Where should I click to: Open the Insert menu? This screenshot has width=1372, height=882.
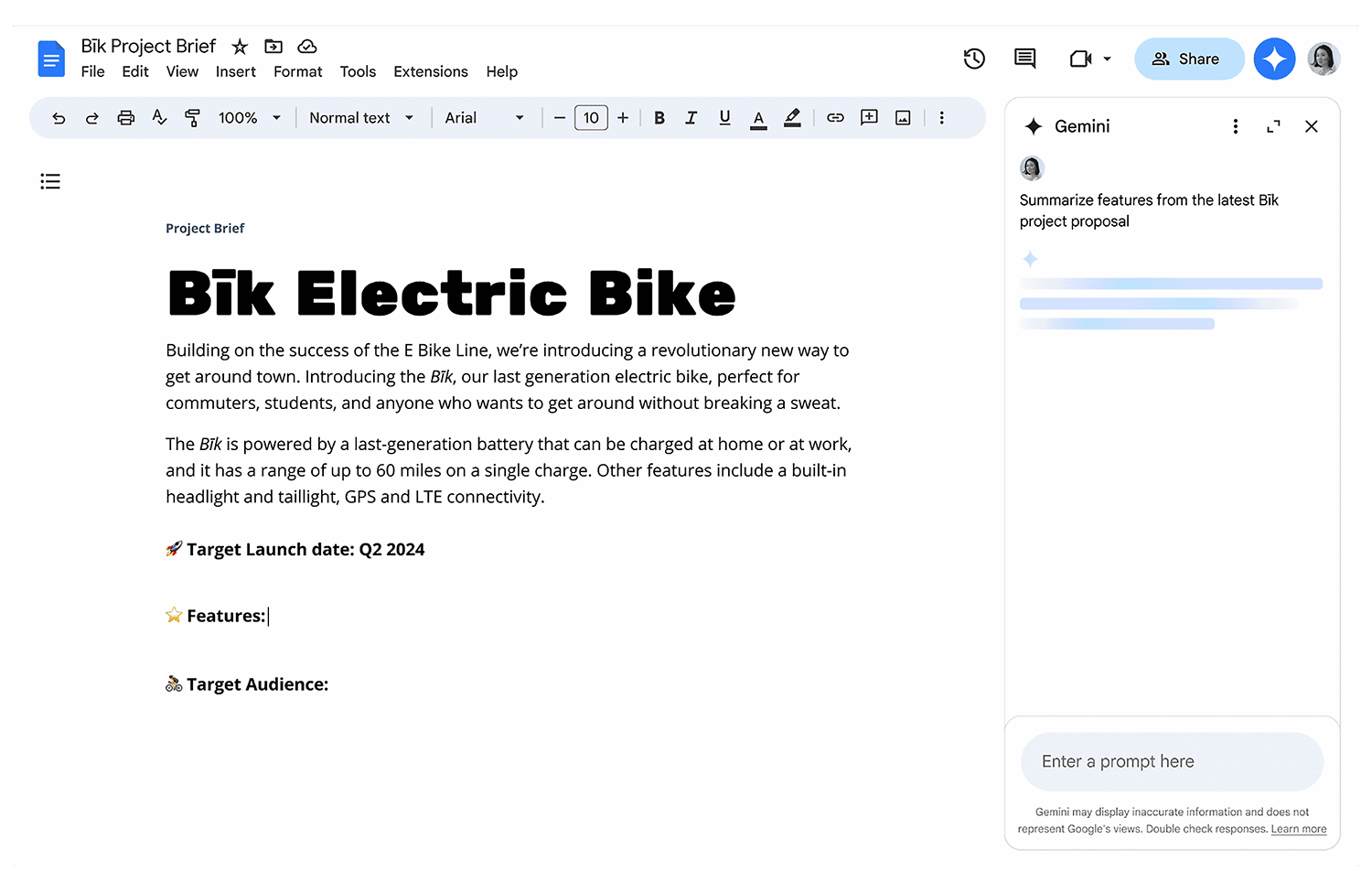(236, 71)
